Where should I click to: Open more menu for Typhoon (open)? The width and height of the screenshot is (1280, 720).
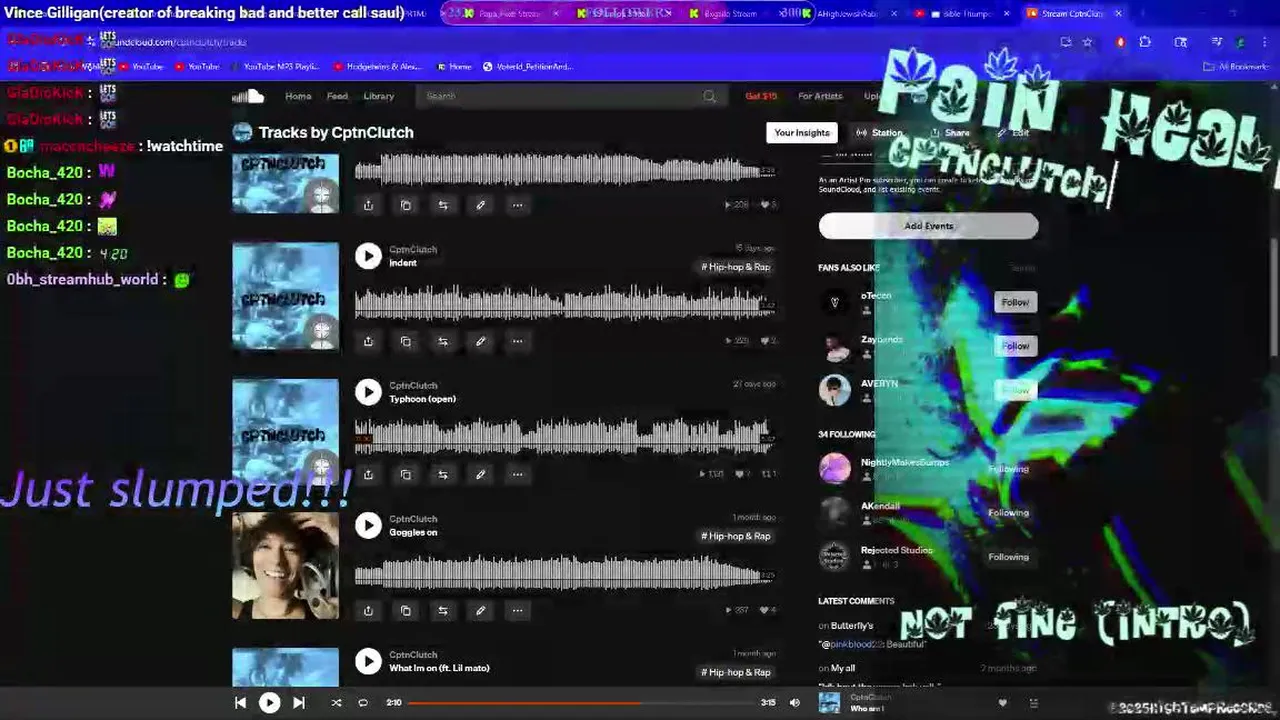(517, 474)
